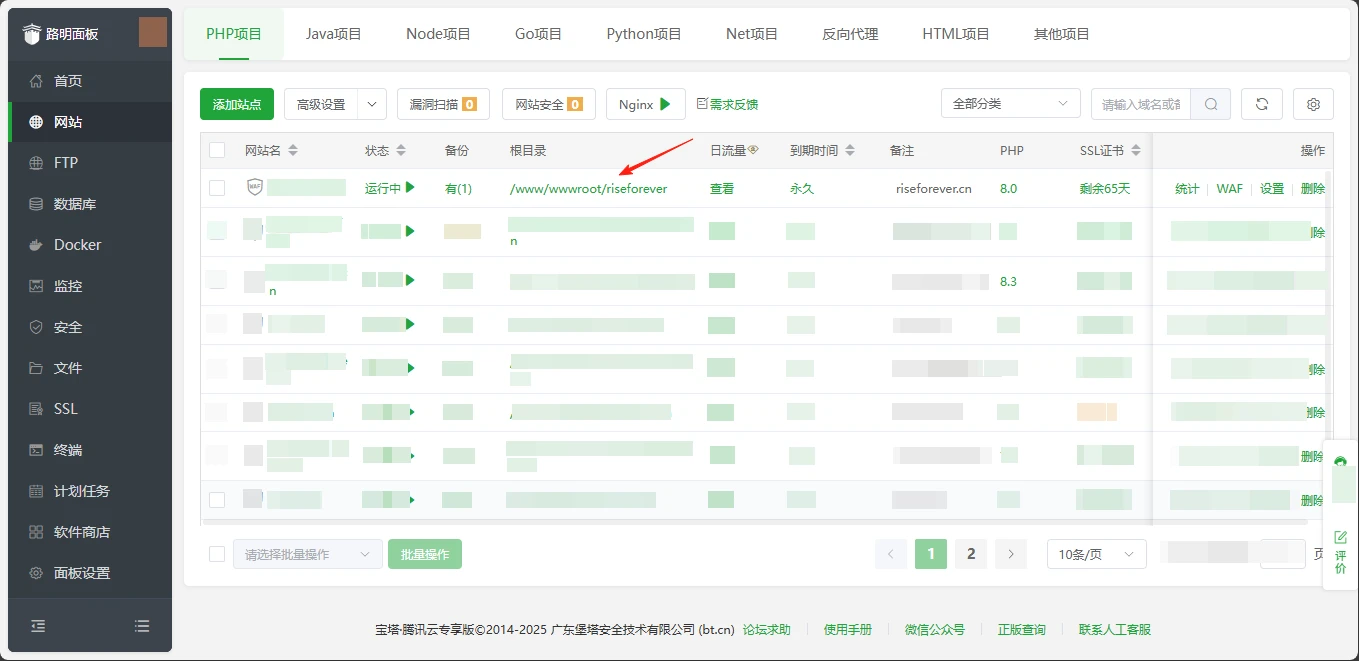Click the WAF shield icon in riseforever row
The image size is (1359, 661).
click(255, 187)
